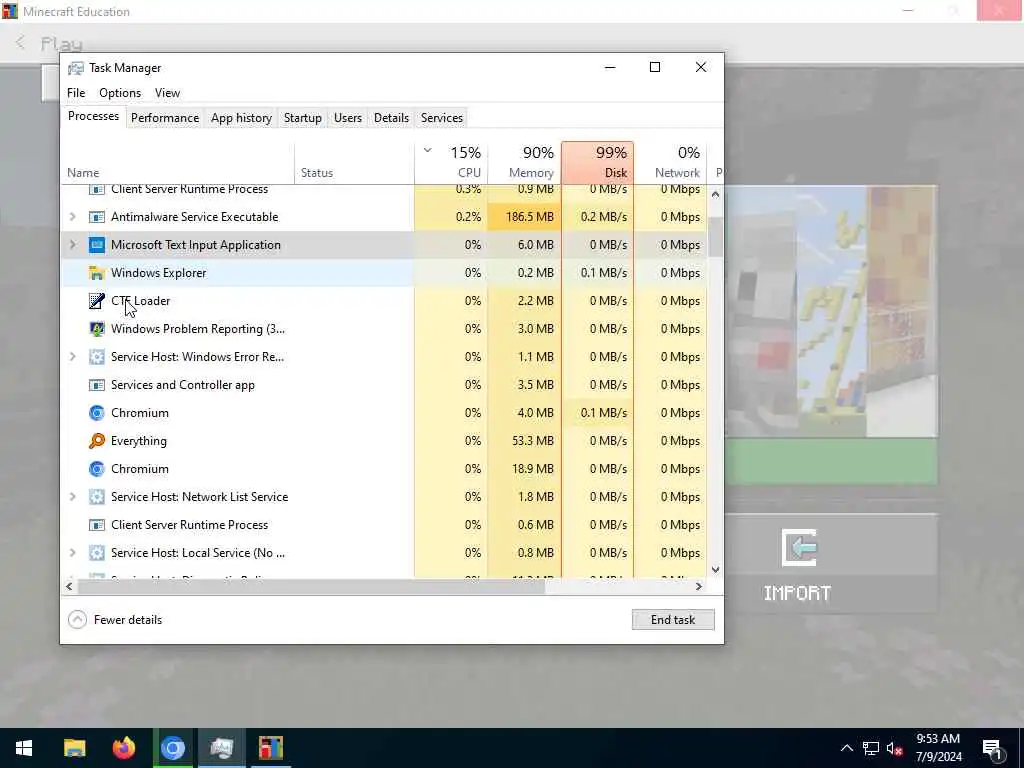Viewport: 1024px width, 768px height.
Task: Click the Microsoft Text Input Application icon
Action: tap(97, 245)
